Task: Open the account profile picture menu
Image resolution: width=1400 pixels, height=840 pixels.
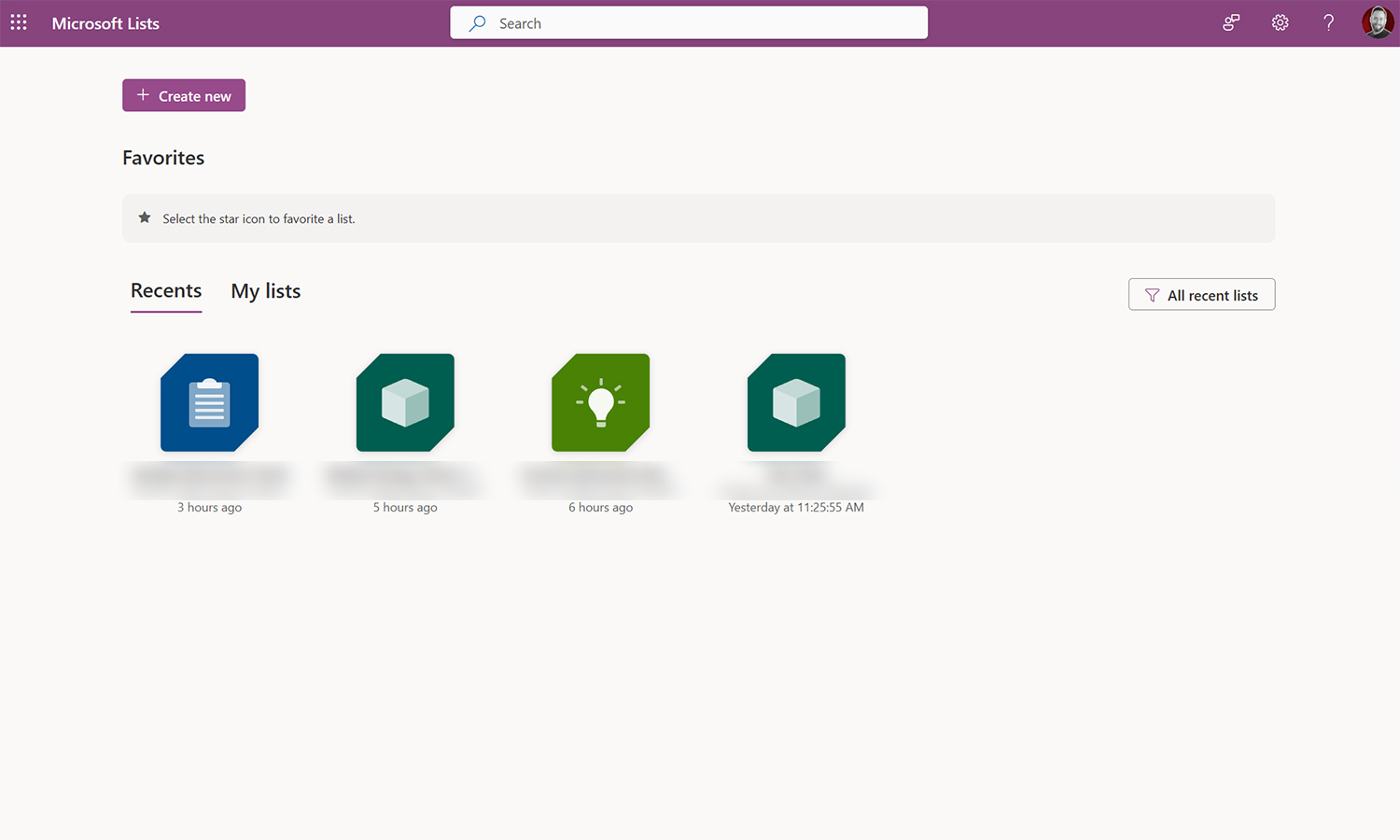Action: (x=1377, y=21)
